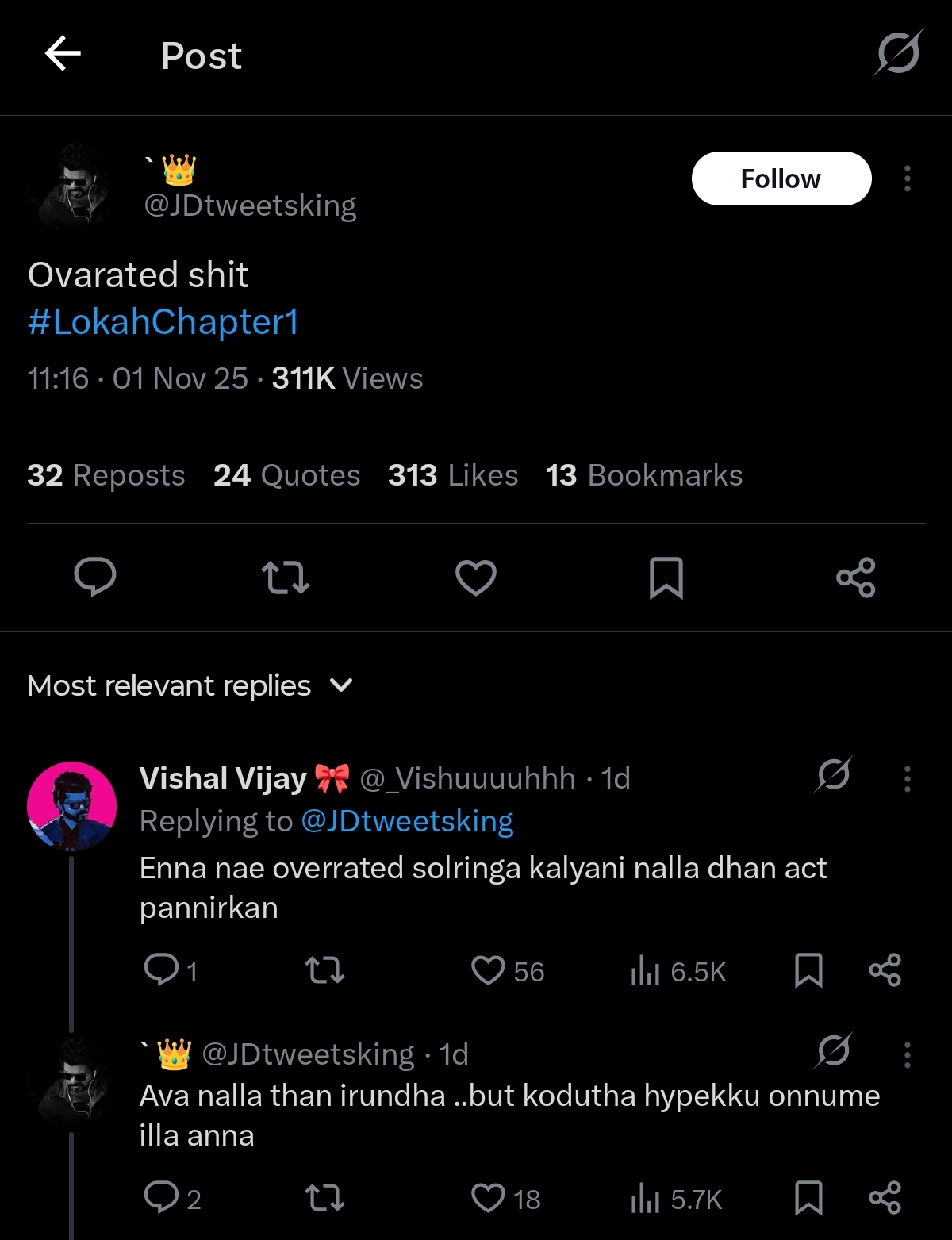Repost JDtweetsking's reply with 18 likes

click(x=324, y=1197)
